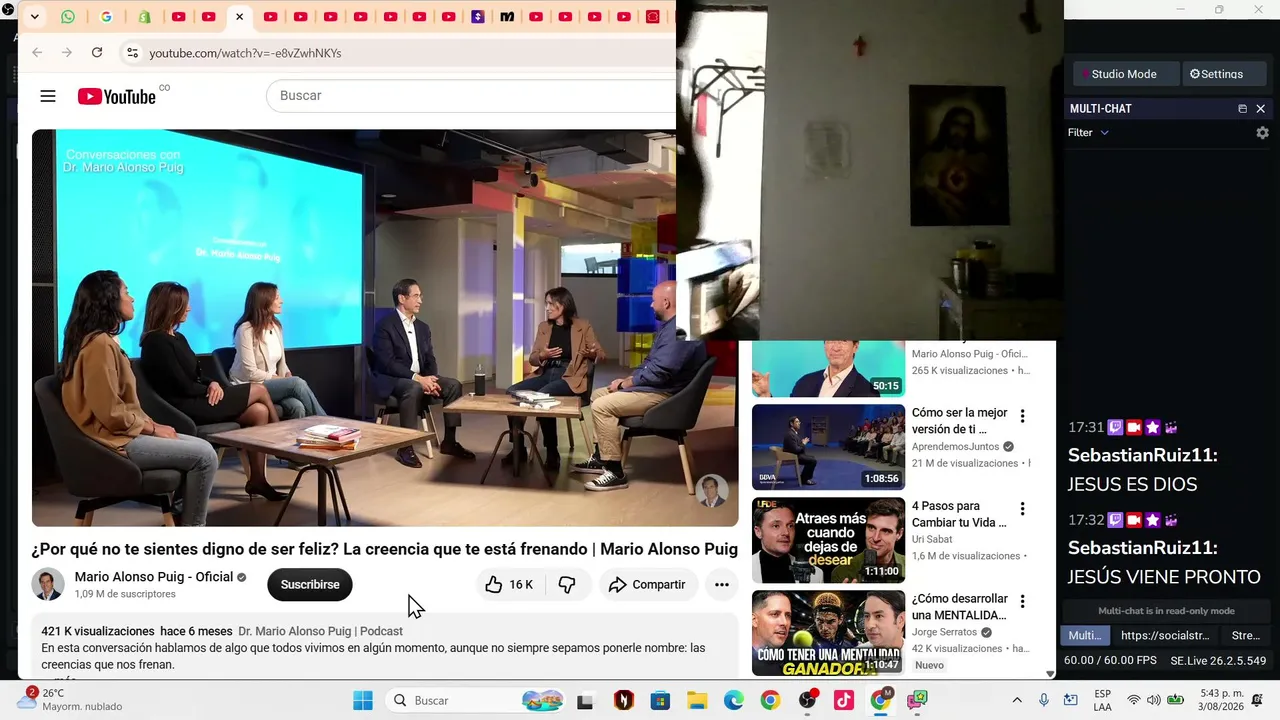Focus the YouTube Buscar search box
The width and height of the screenshot is (1280, 720).
tap(471, 96)
